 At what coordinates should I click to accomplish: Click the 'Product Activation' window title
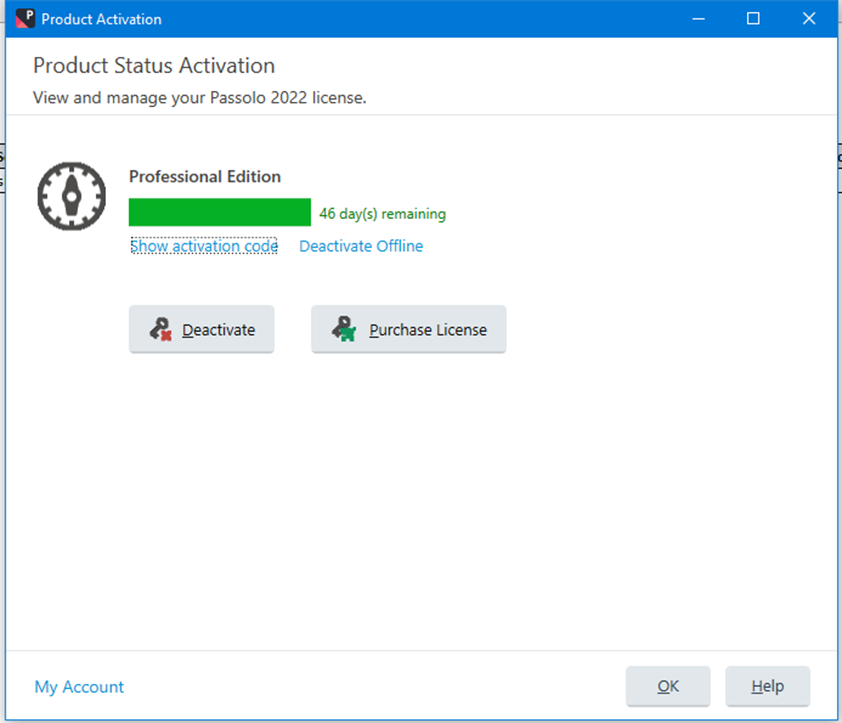pyautogui.click(x=101, y=19)
